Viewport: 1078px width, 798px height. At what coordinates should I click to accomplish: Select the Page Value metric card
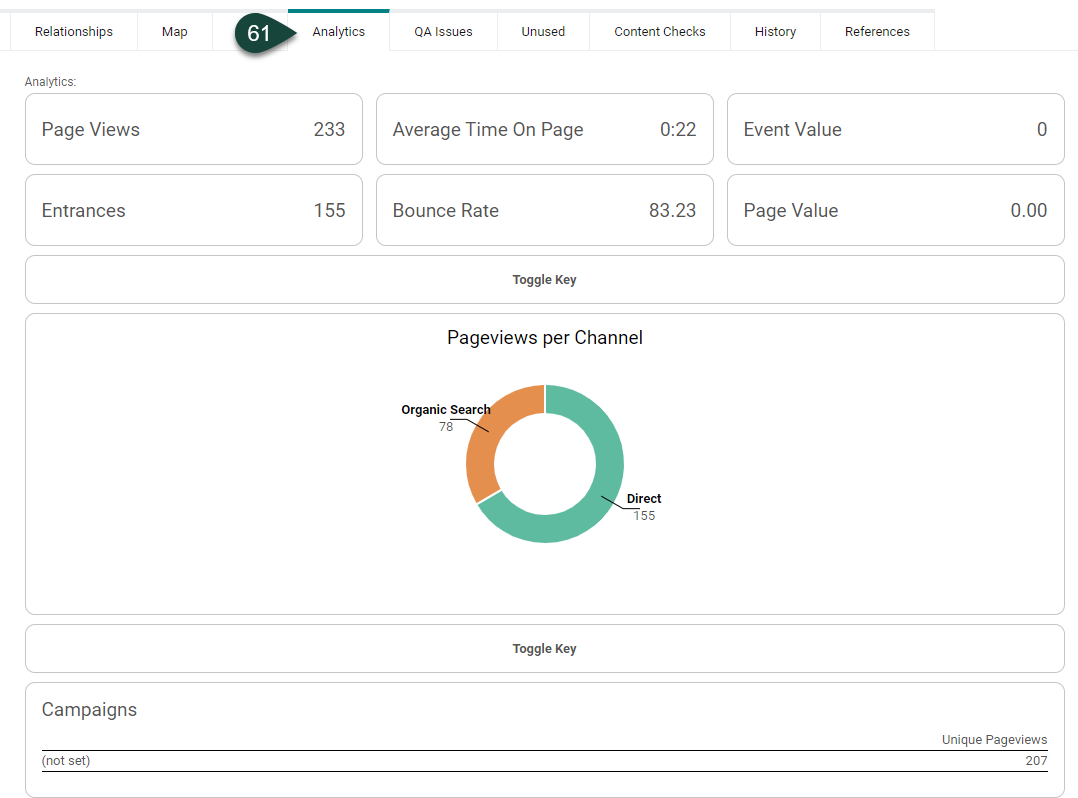(895, 210)
